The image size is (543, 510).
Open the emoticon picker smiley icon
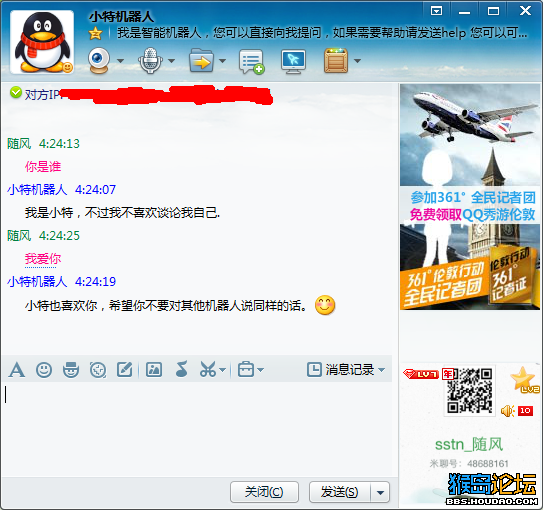(x=44, y=370)
